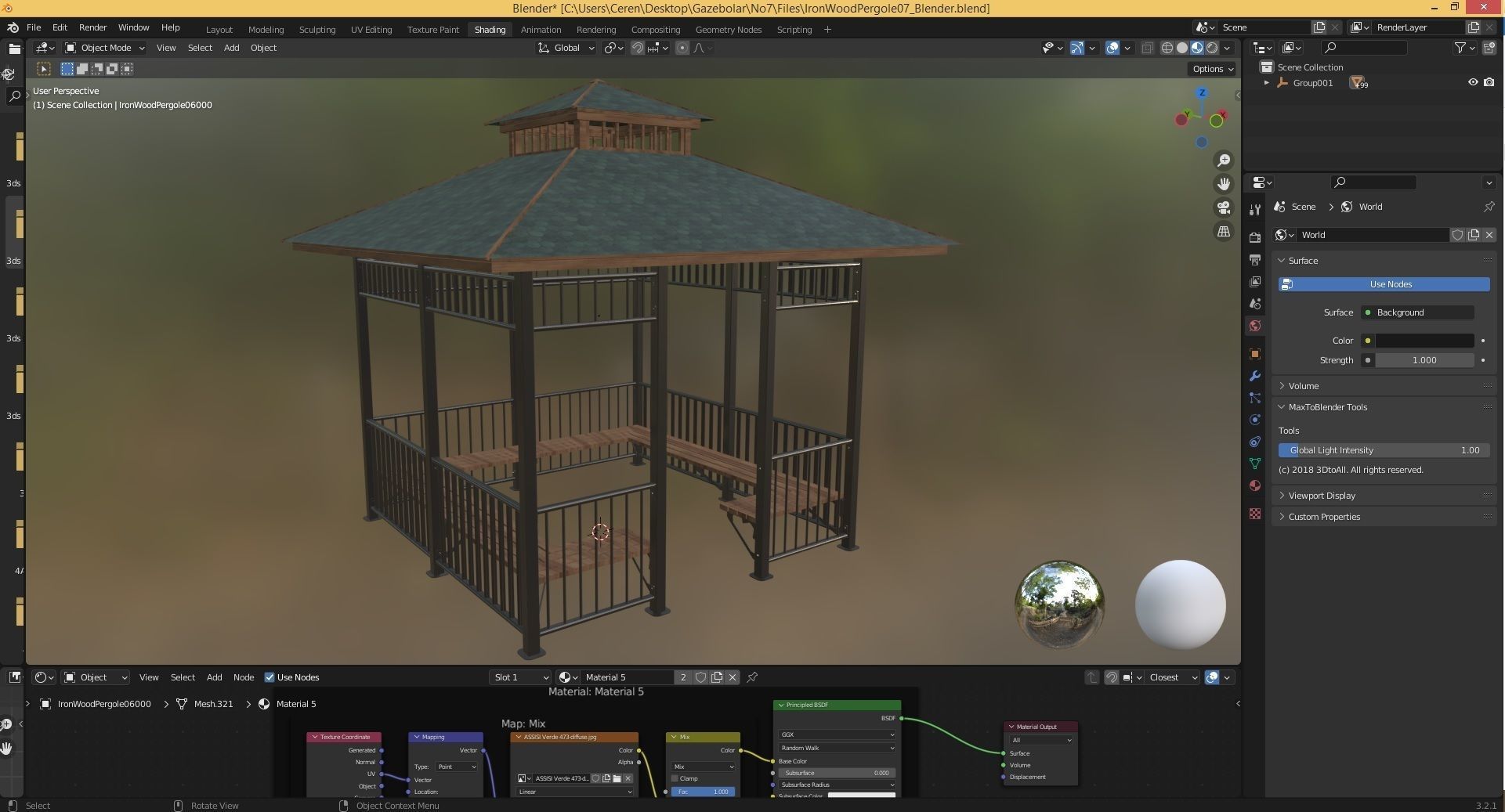Viewport: 1505px width, 812px height.
Task: Expand the Custom Properties panel
Action: click(1324, 517)
